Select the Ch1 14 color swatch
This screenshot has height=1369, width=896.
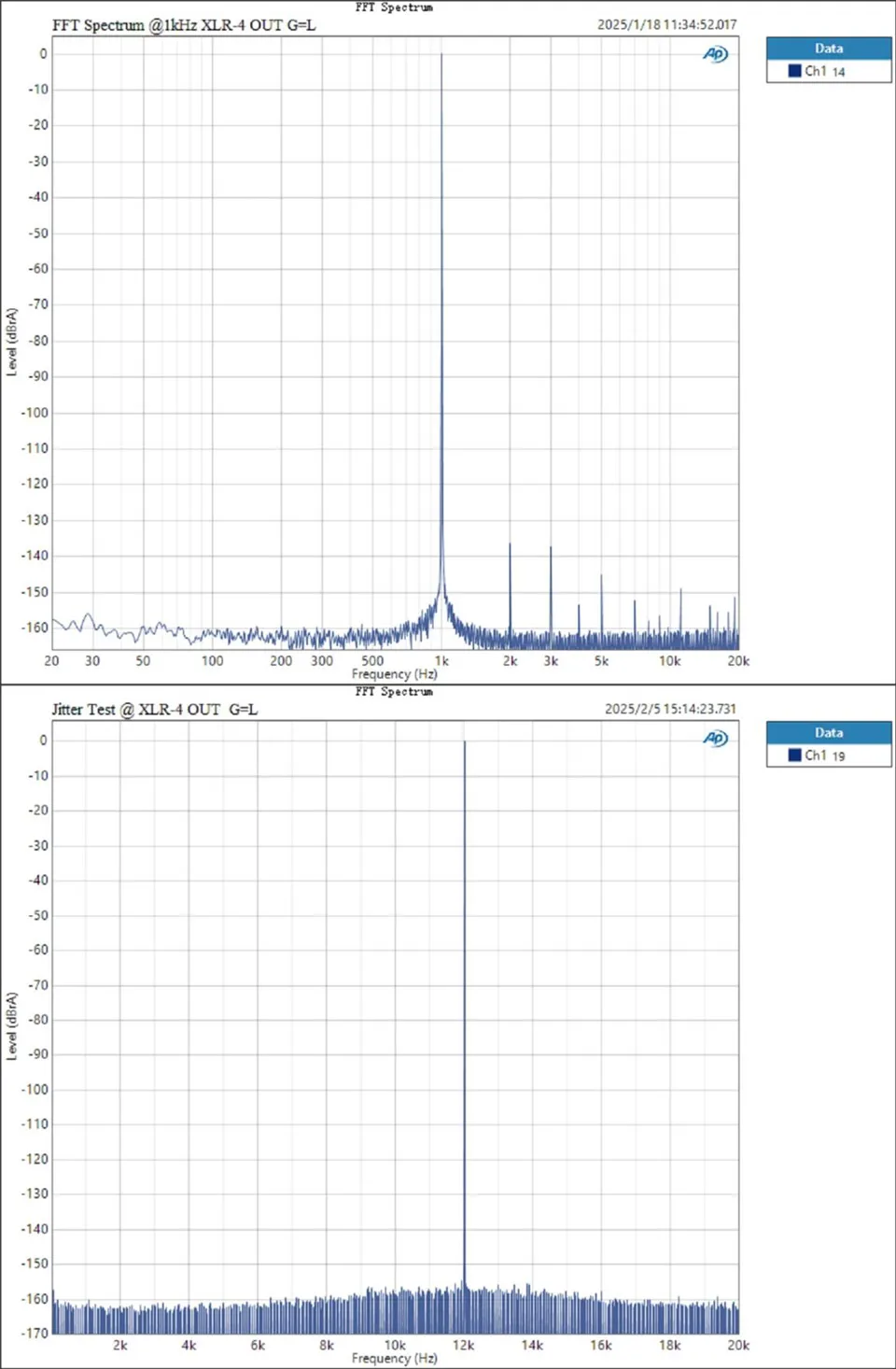click(795, 71)
